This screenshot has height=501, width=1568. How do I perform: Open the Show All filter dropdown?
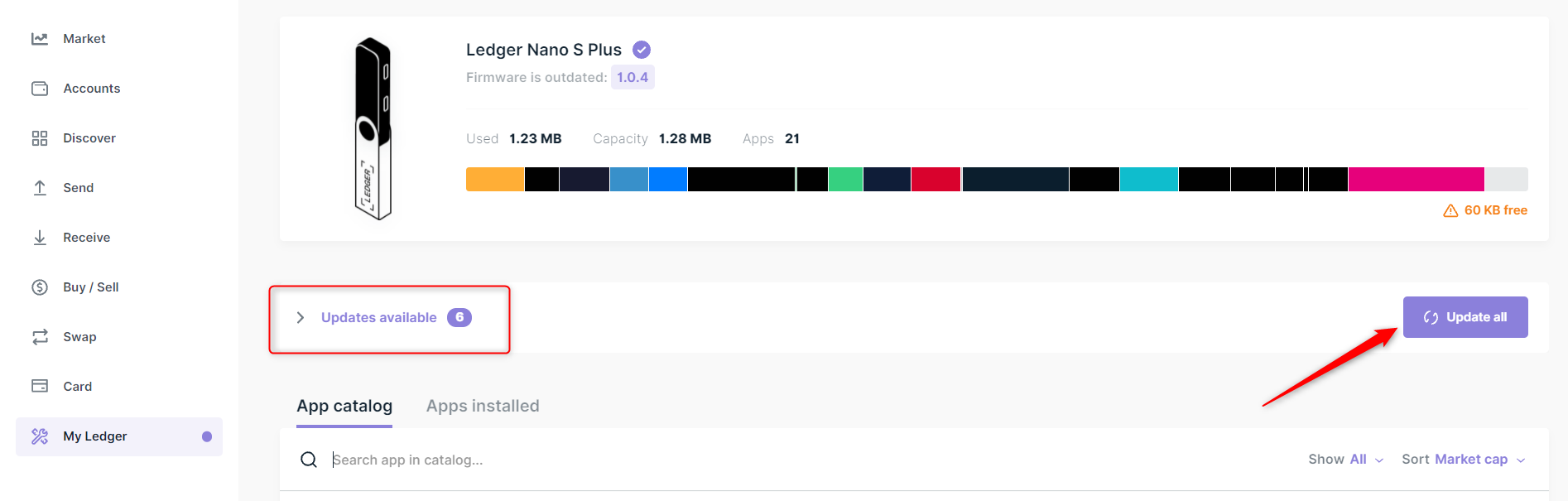[1345, 460]
